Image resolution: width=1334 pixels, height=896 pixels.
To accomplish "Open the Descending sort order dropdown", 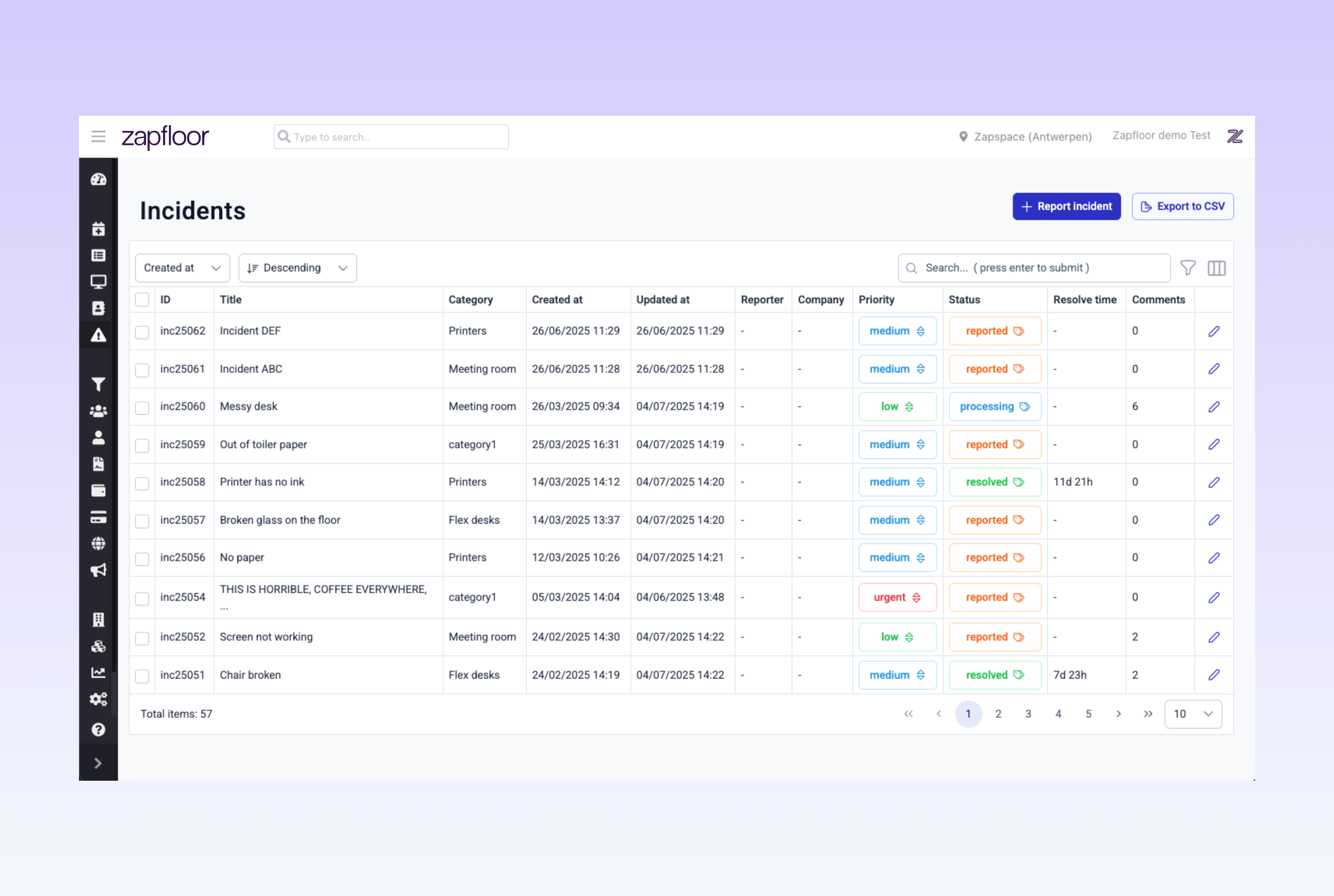I will pyautogui.click(x=298, y=268).
